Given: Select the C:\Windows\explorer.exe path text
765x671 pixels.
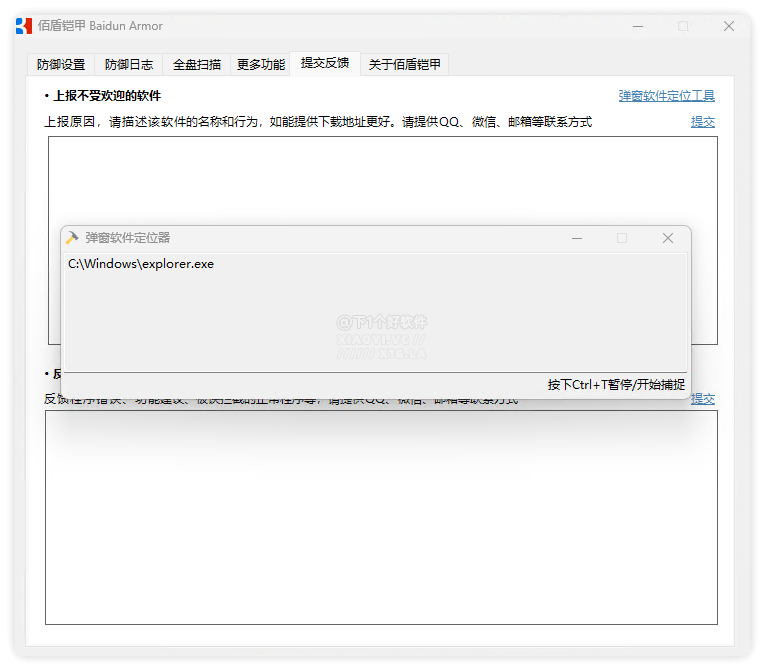Looking at the screenshot, I should coord(141,264).
